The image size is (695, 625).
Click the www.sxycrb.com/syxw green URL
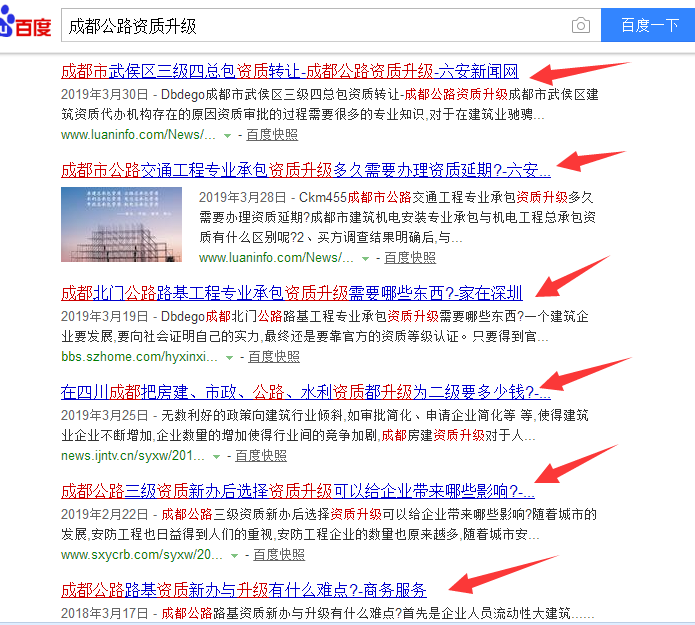click(142, 555)
